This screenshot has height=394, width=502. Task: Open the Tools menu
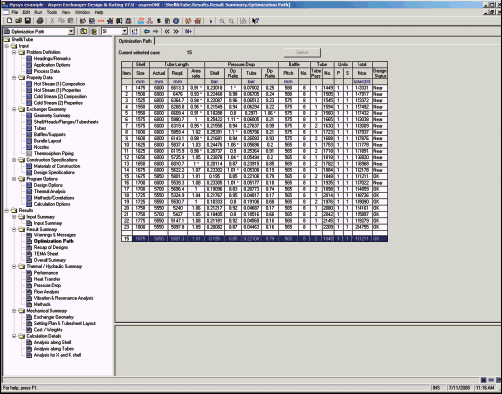coord(52,12)
